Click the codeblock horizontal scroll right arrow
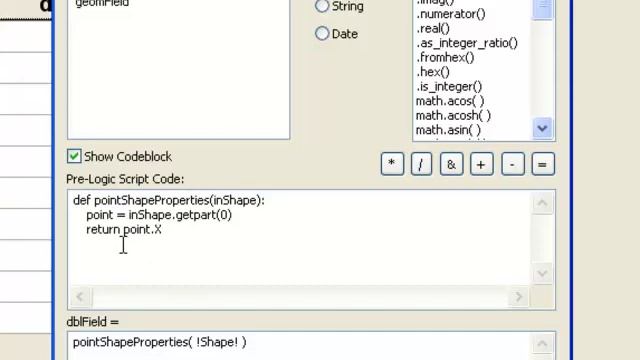The width and height of the screenshot is (640, 360). coord(518,297)
